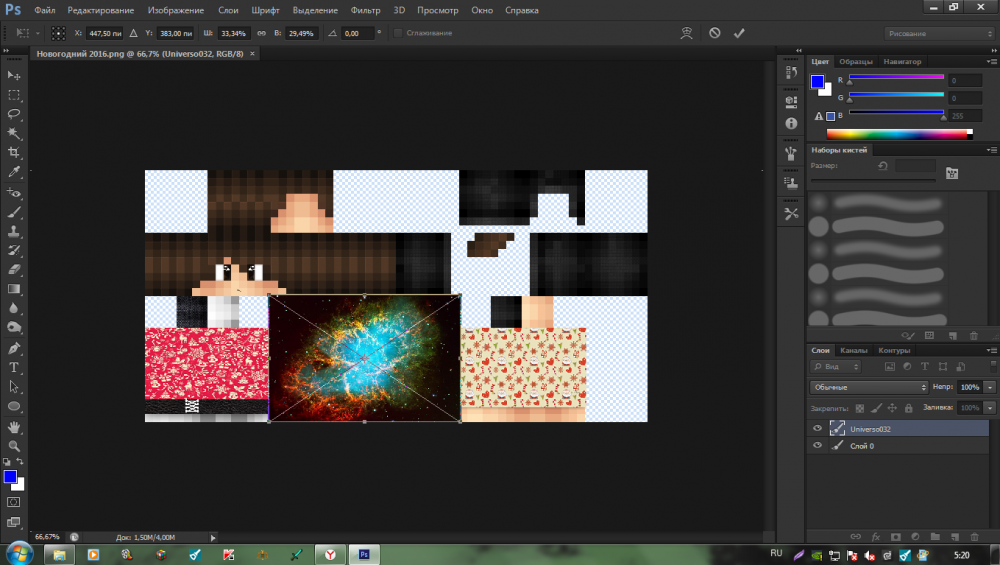Screen dimensions: 1000x565
Task: Enable the Сглаживание checkbox
Action: pos(398,33)
